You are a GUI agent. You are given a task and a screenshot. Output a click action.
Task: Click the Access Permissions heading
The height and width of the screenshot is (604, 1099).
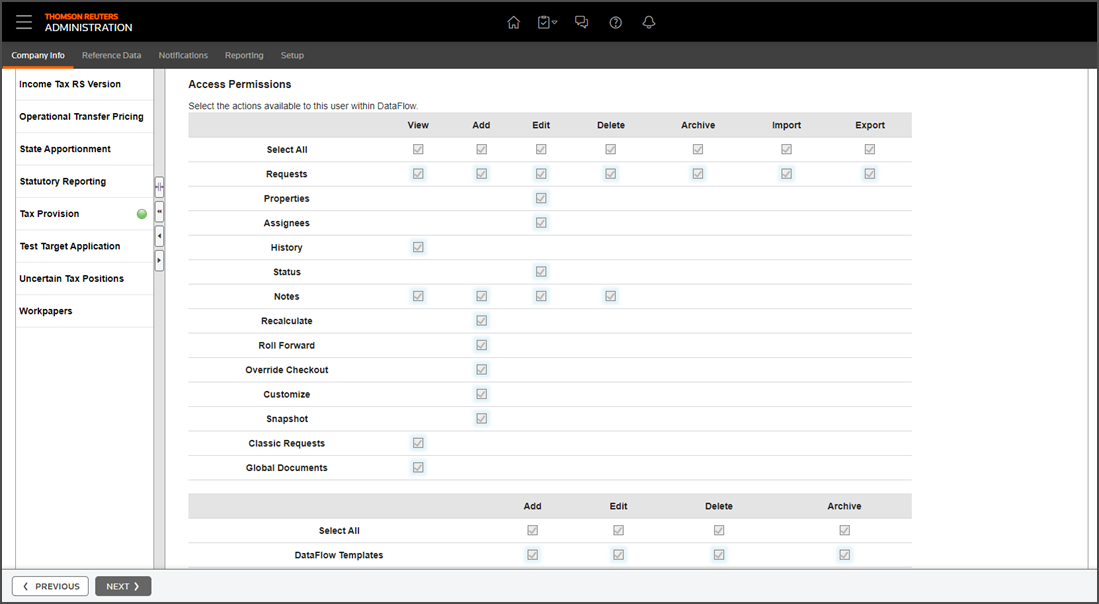click(240, 84)
